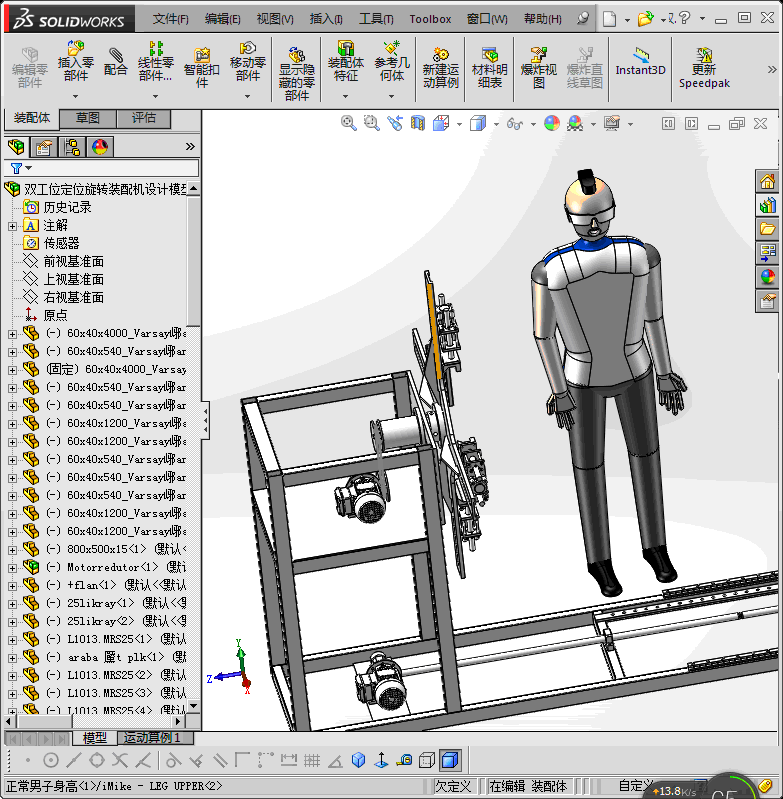Click Display Style cube icon
Image resolution: width=783 pixels, height=799 pixels.
click(478, 123)
